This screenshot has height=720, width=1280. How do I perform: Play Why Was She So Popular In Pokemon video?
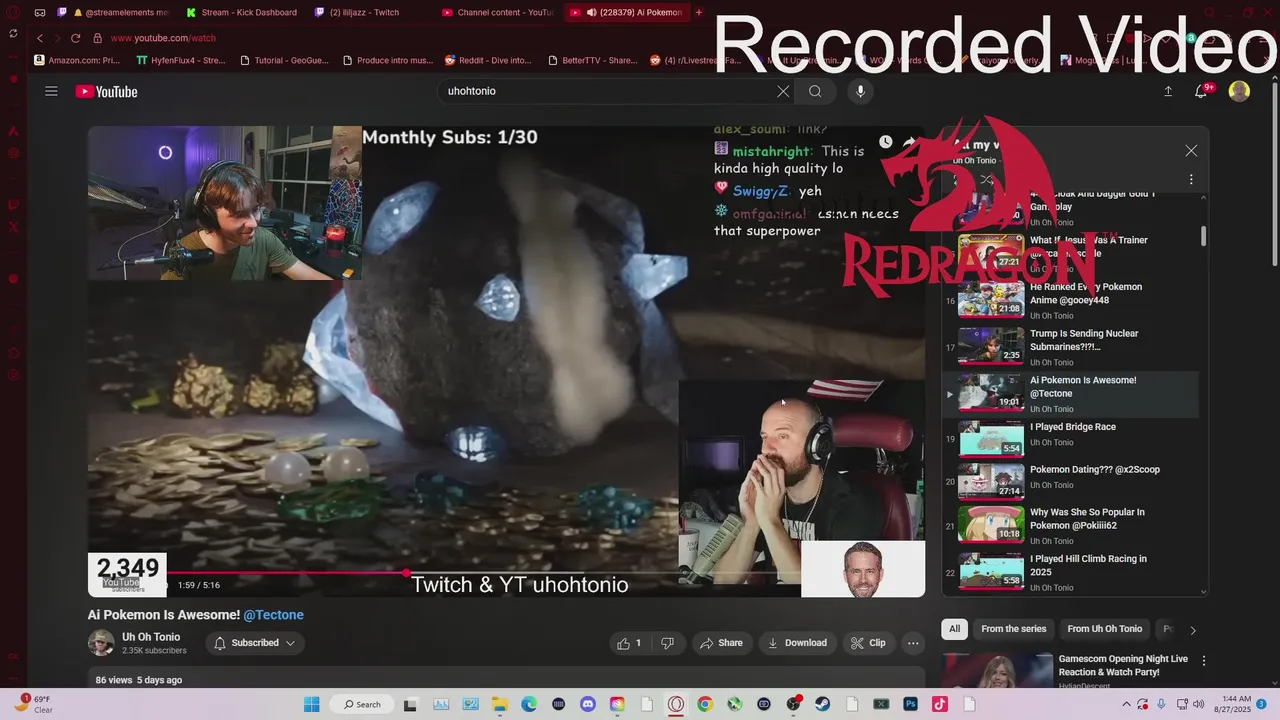pyautogui.click(x=1070, y=524)
